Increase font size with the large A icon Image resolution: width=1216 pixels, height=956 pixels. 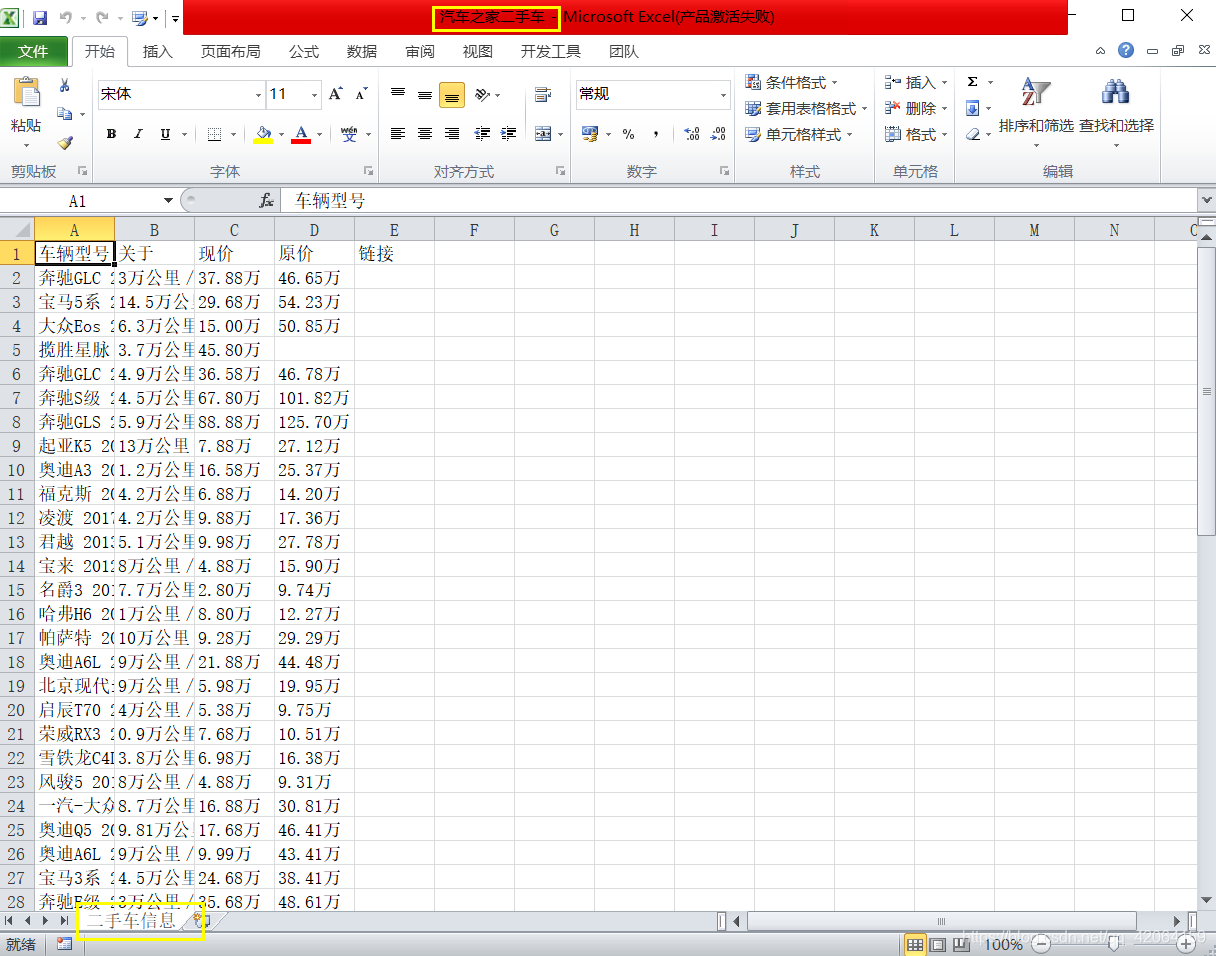coord(336,94)
